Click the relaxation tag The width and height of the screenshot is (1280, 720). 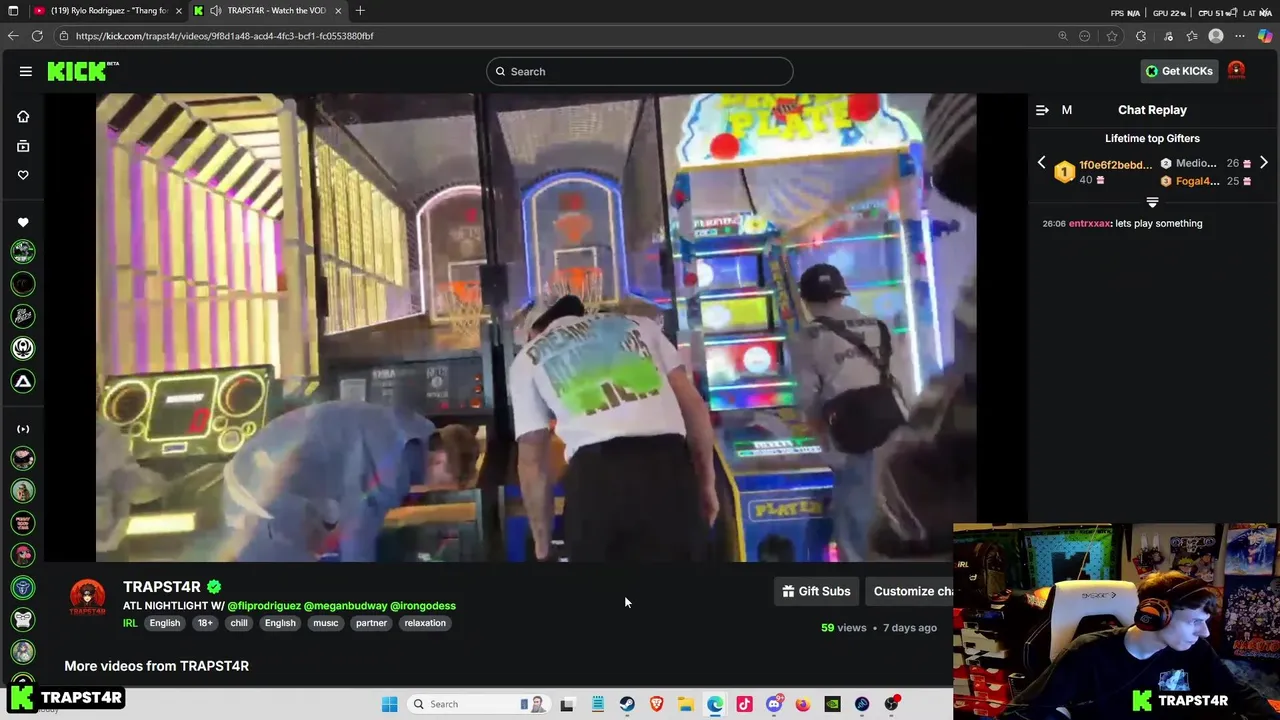pyautogui.click(x=425, y=623)
